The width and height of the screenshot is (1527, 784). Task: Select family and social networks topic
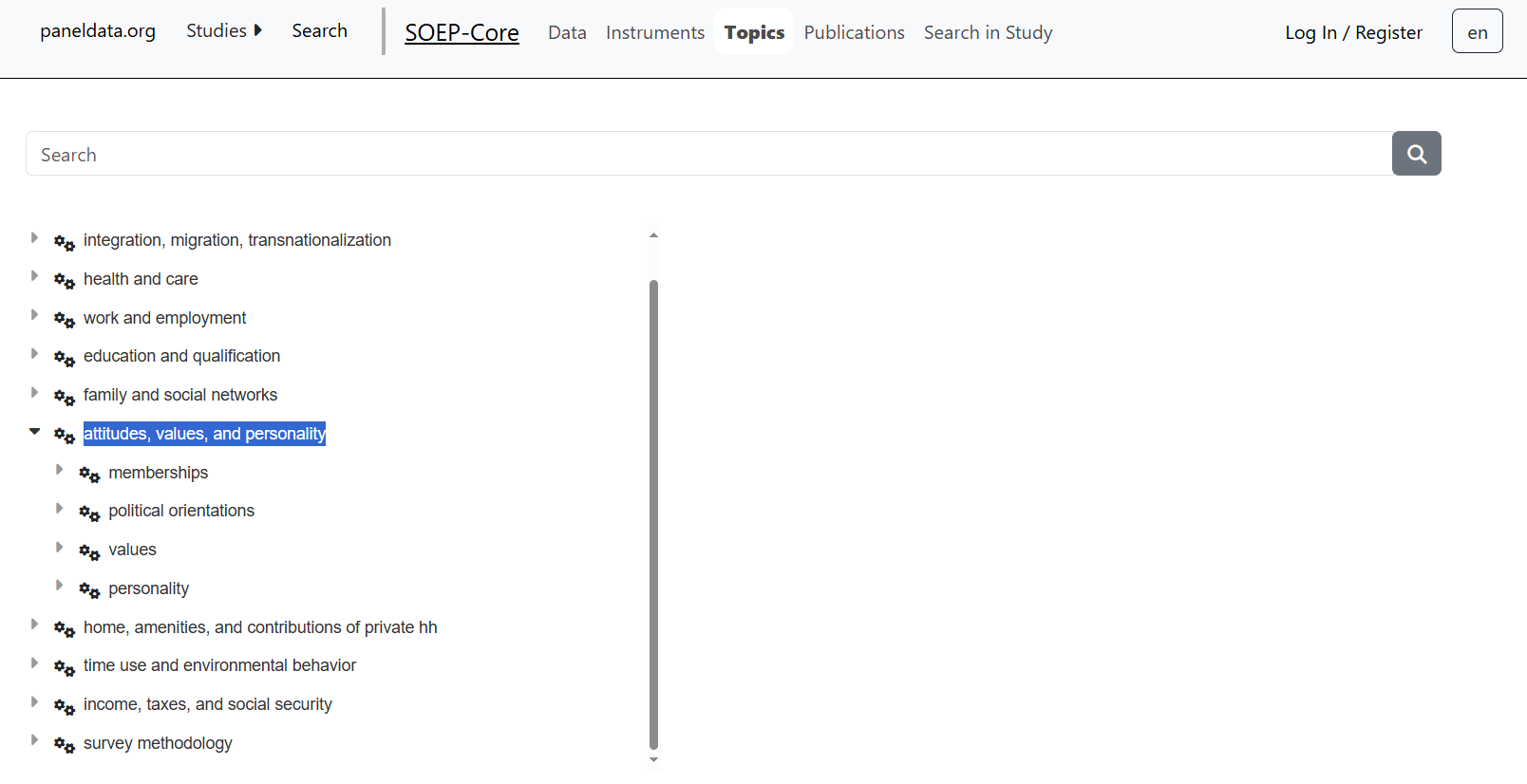[180, 395]
